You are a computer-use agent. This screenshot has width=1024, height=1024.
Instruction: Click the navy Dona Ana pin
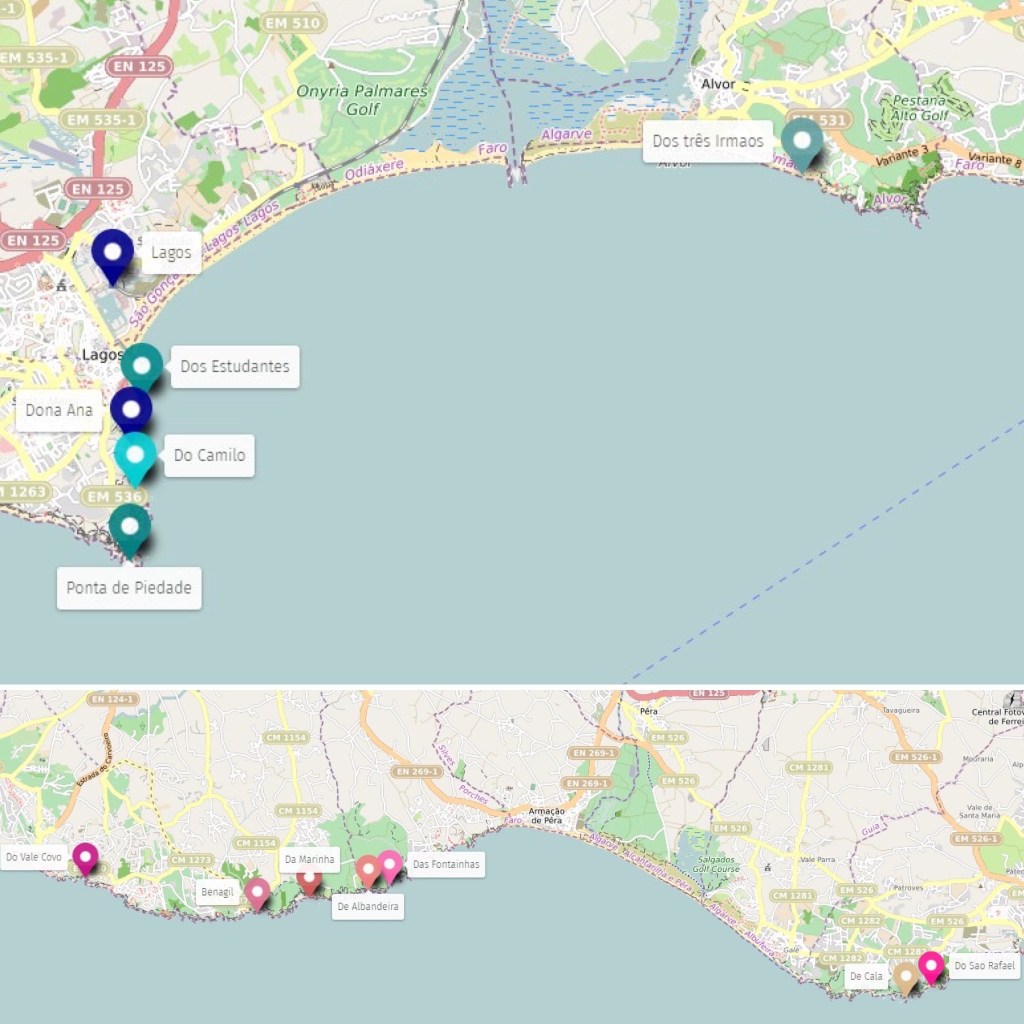[131, 411]
